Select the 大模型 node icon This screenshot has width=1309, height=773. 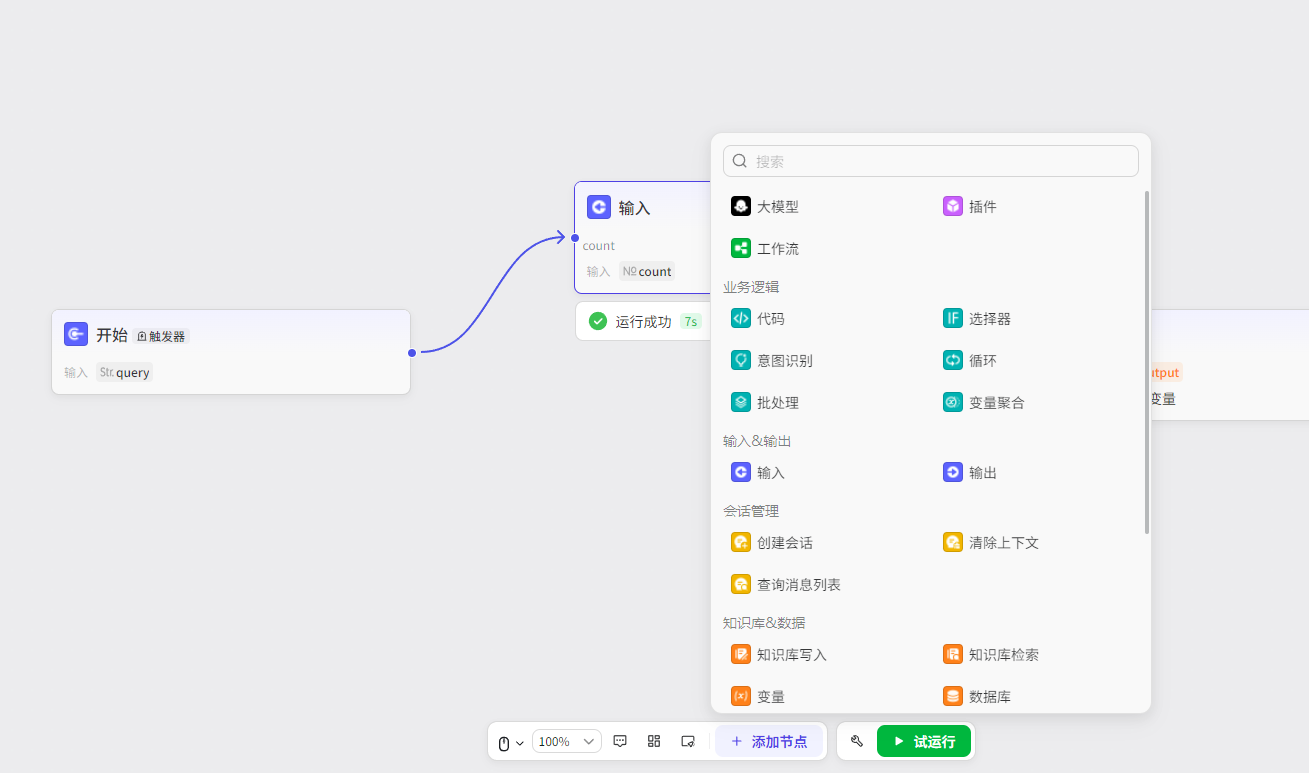point(741,207)
